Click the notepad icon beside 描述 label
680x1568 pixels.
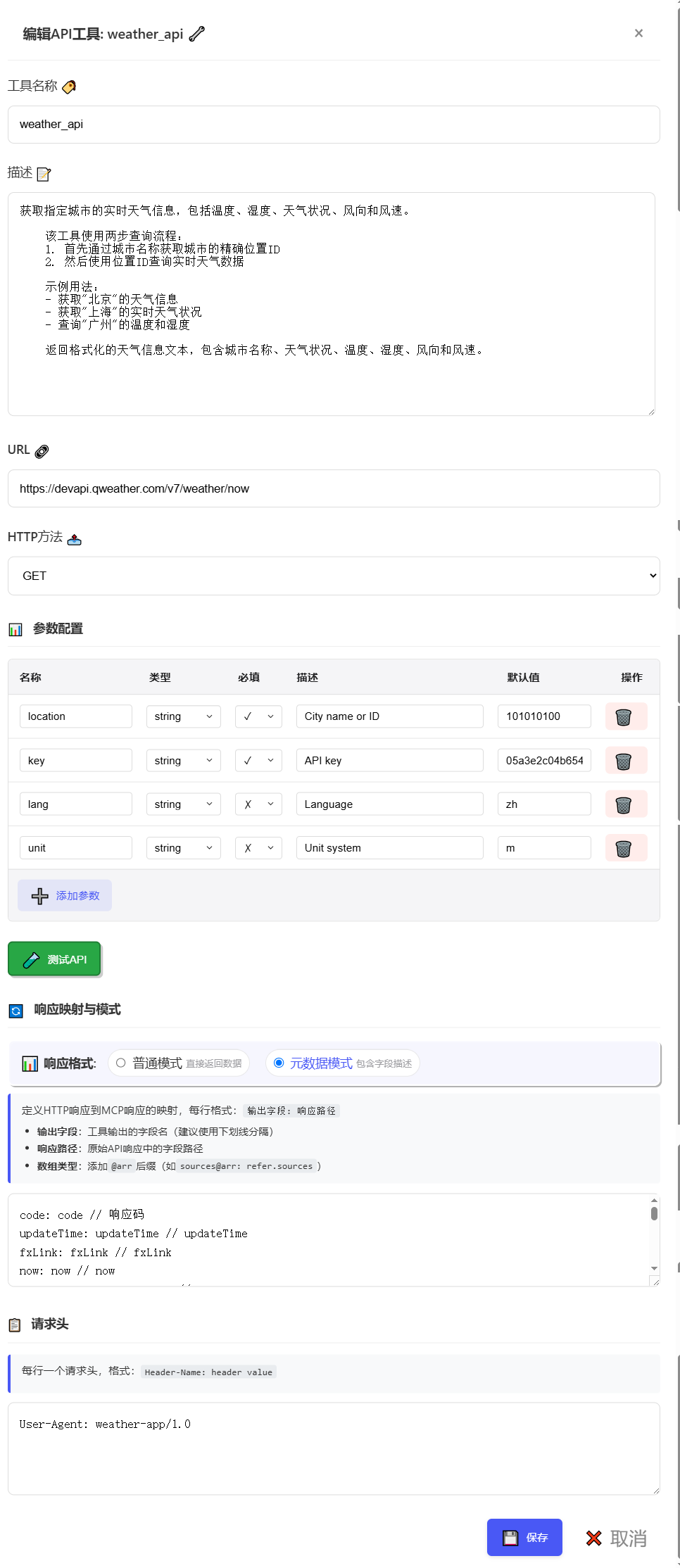click(x=44, y=174)
